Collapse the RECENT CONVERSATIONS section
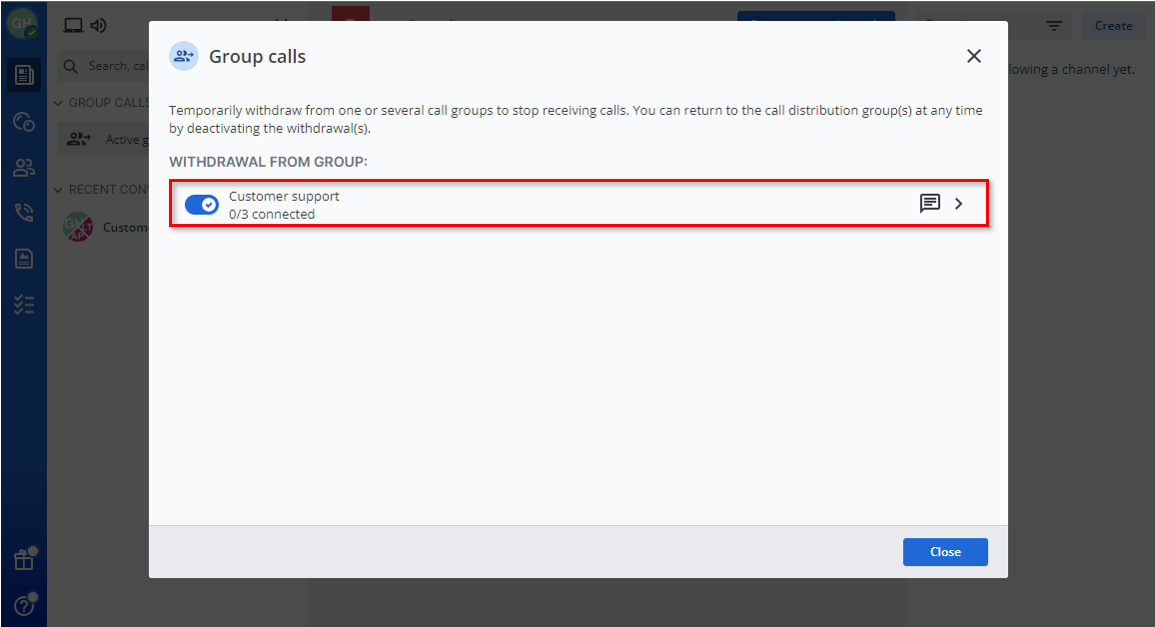Image resolution: width=1155 pixels, height=627 pixels. pyautogui.click(x=59, y=190)
